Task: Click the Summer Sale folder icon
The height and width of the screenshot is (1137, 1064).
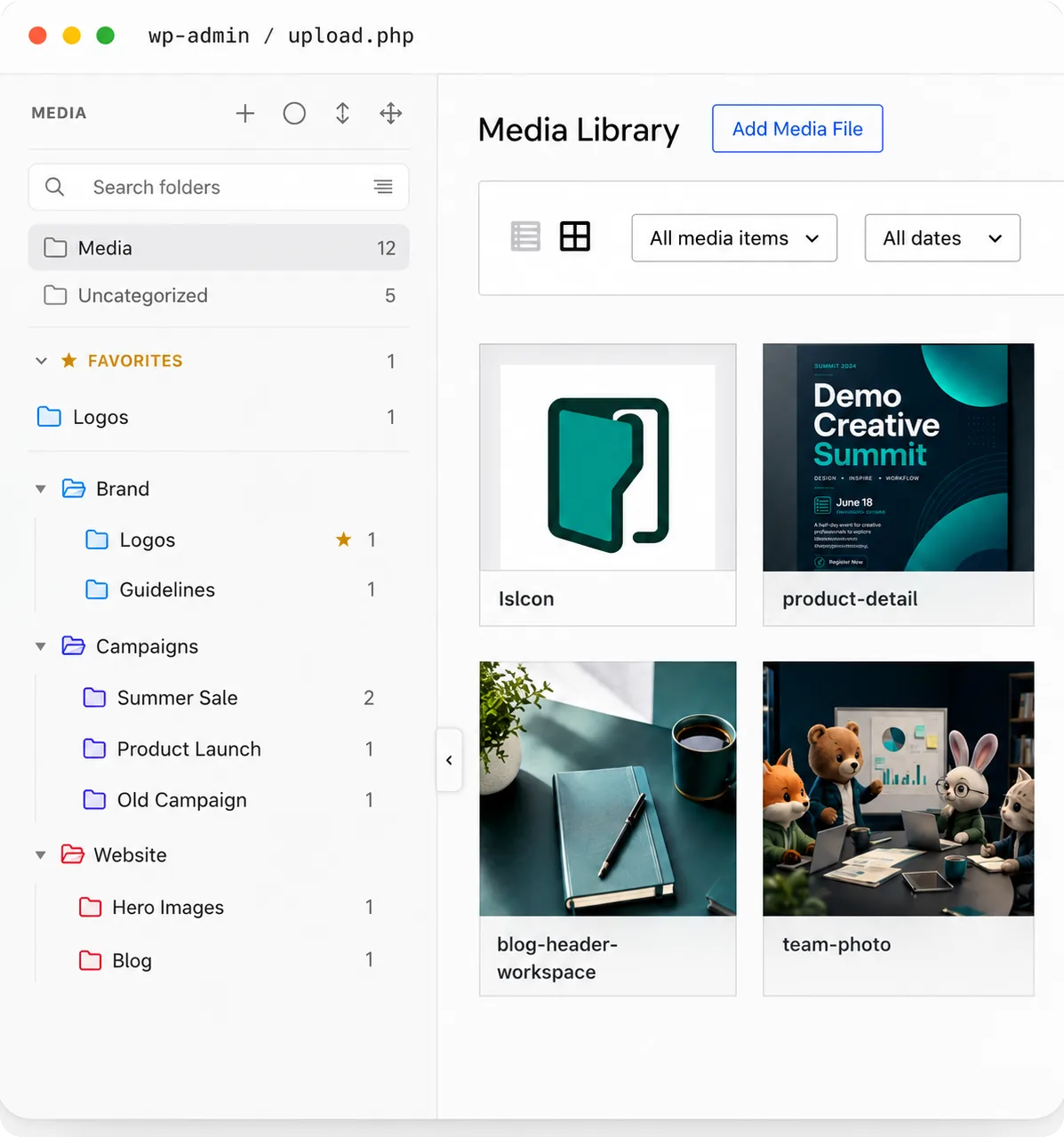Action: pyautogui.click(x=94, y=697)
